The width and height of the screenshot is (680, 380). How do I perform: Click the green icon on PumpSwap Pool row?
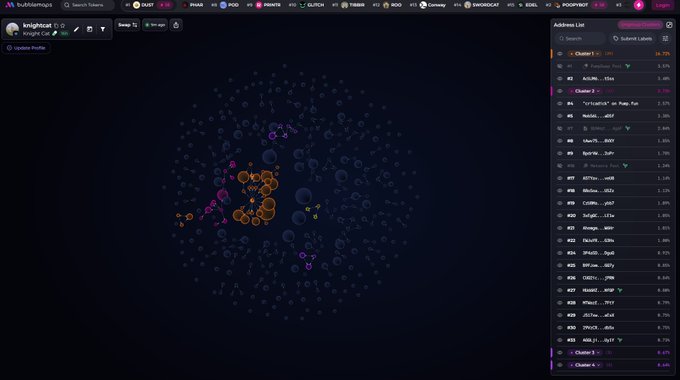click(x=628, y=66)
